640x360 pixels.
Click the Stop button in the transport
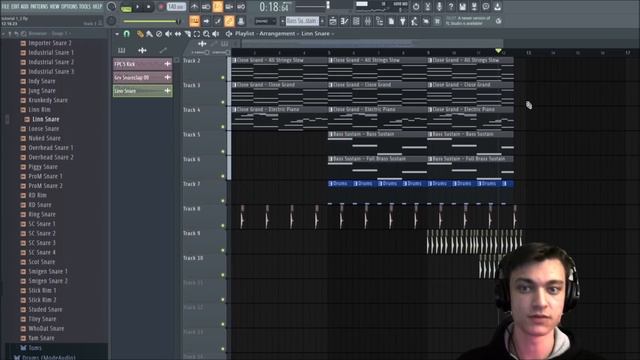[x=148, y=7]
